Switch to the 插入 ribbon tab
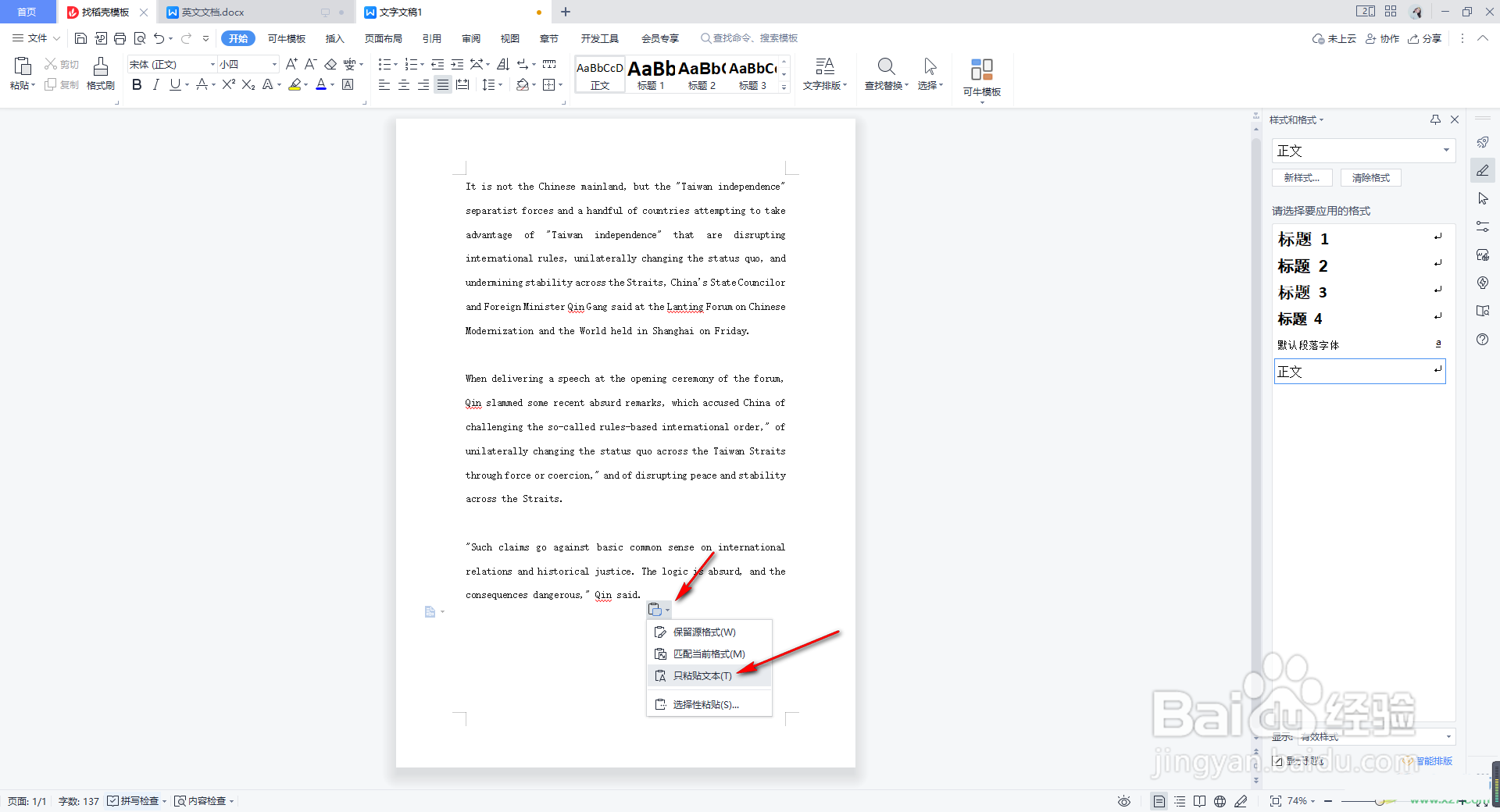The width and height of the screenshot is (1500, 812). point(334,38)
